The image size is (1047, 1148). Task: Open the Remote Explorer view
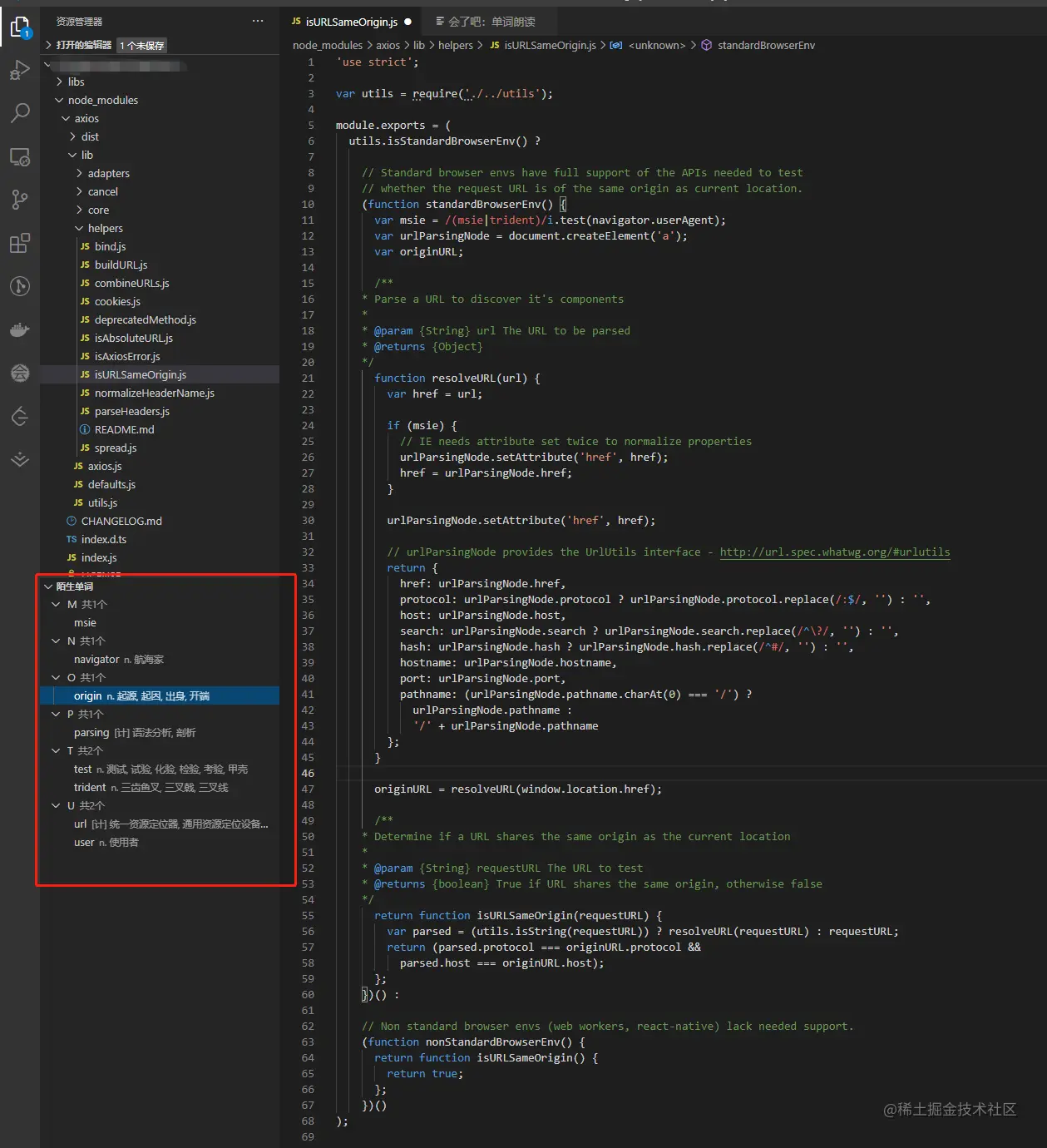20,156
